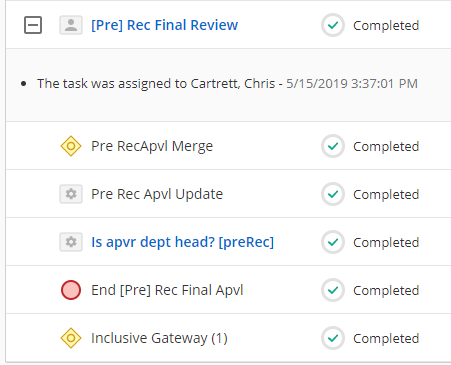
Task: Open the [Pre] Rec Final Review link
Action: tap(165, 25)
